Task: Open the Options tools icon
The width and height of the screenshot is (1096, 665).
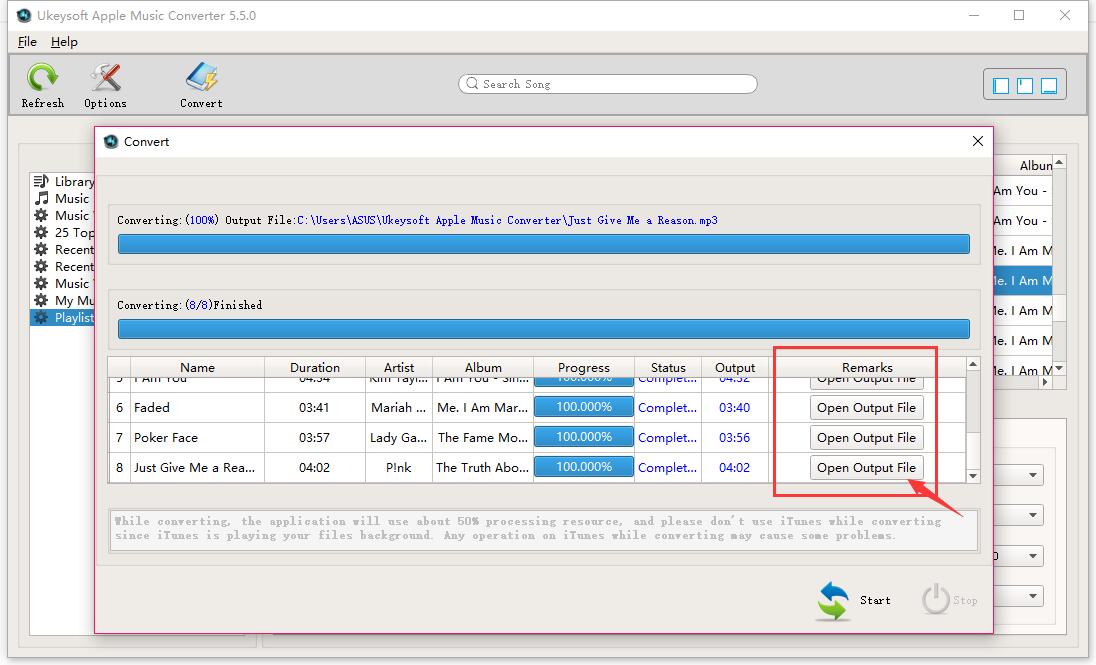Action: (105, 78)
